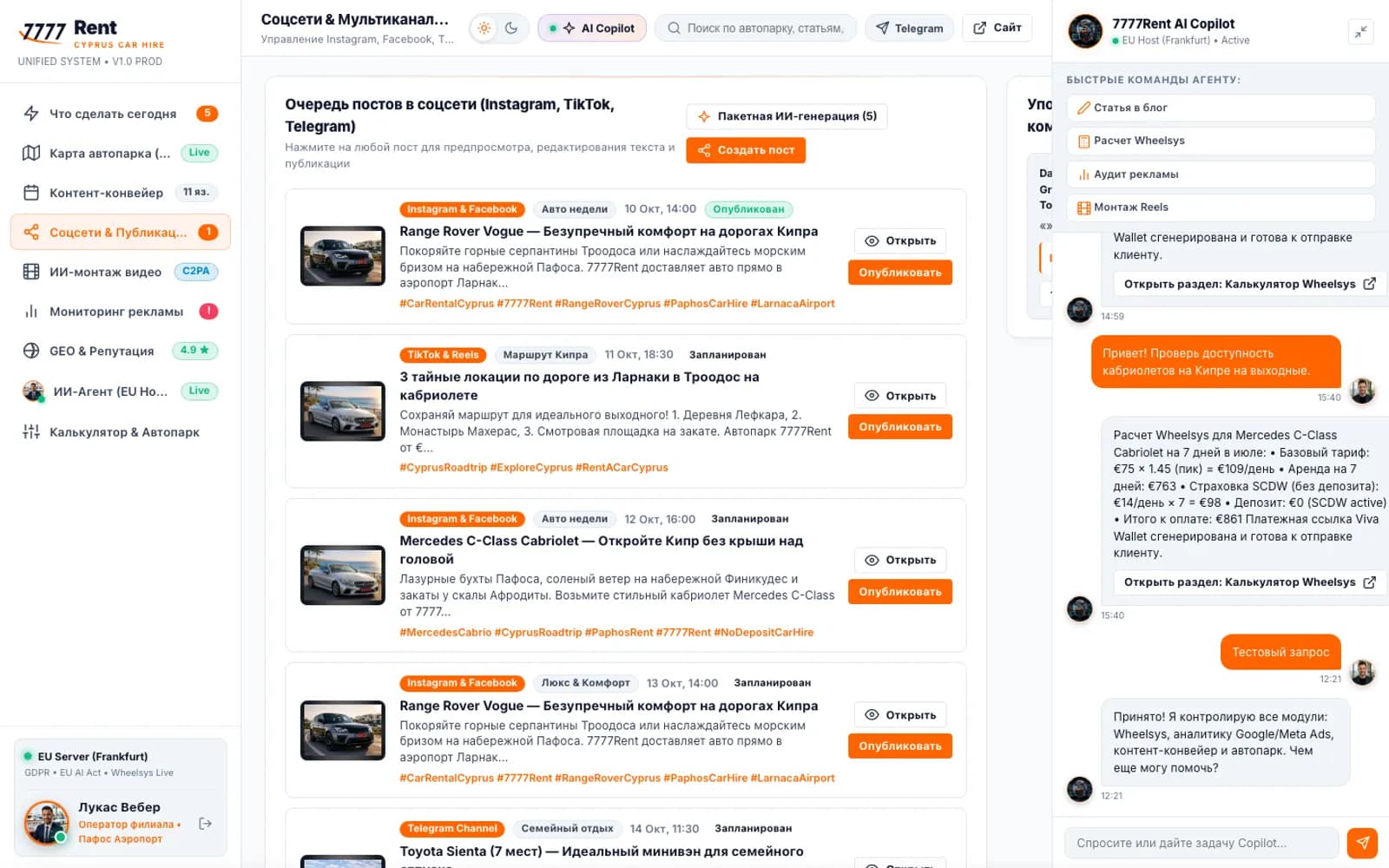Image resolution: width=1389 pixels, height=868 pixels.
Task: Open the Mercedes C-Class Cabriolet post
Action: pyautogui.click(x=900, y=560)
